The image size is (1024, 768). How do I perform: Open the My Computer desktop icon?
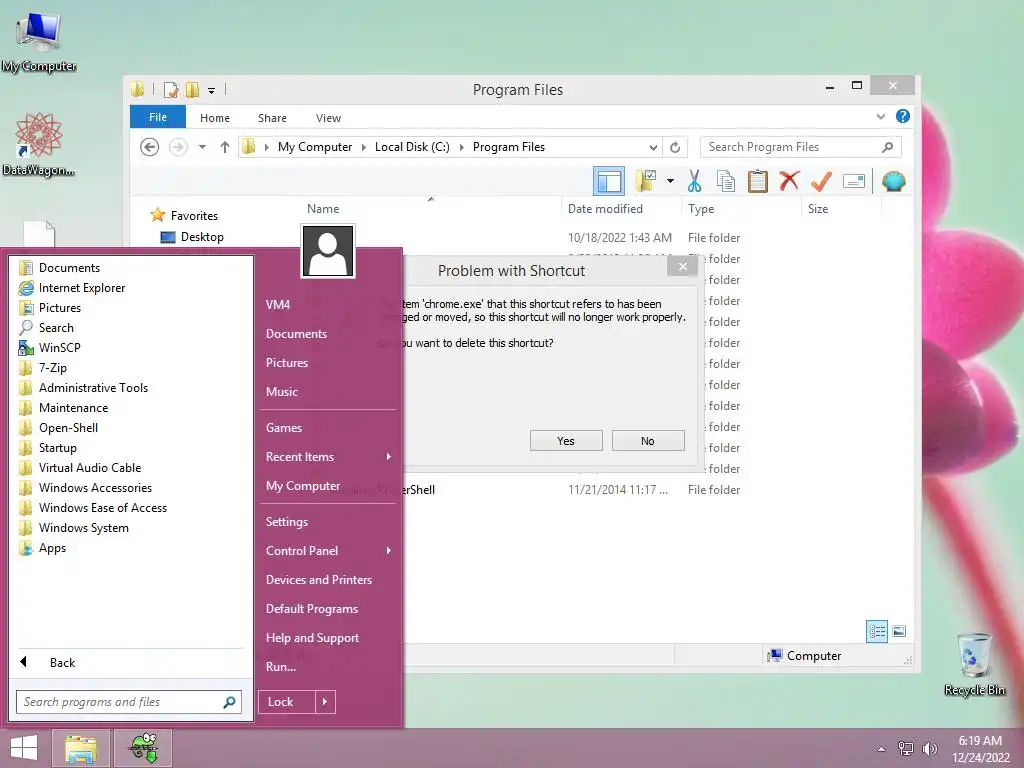(39, 42)
